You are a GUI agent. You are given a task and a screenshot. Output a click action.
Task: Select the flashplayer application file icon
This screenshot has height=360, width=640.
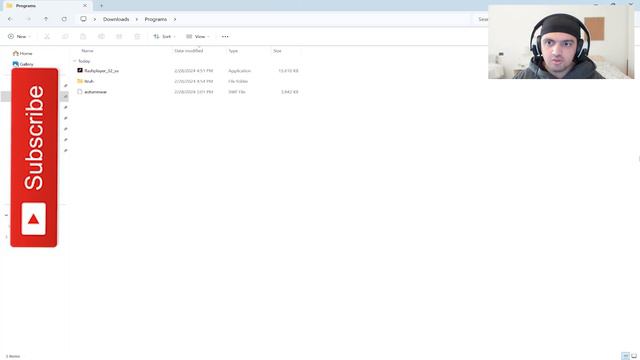pyautogui.click(x=80, y=70)
